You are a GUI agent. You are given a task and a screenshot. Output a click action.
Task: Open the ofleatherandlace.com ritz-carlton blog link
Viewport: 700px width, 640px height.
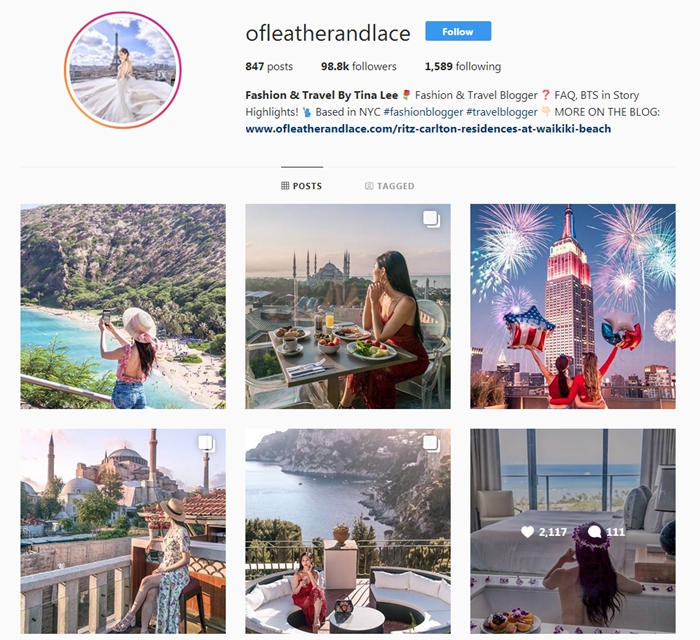pos(428,129)
